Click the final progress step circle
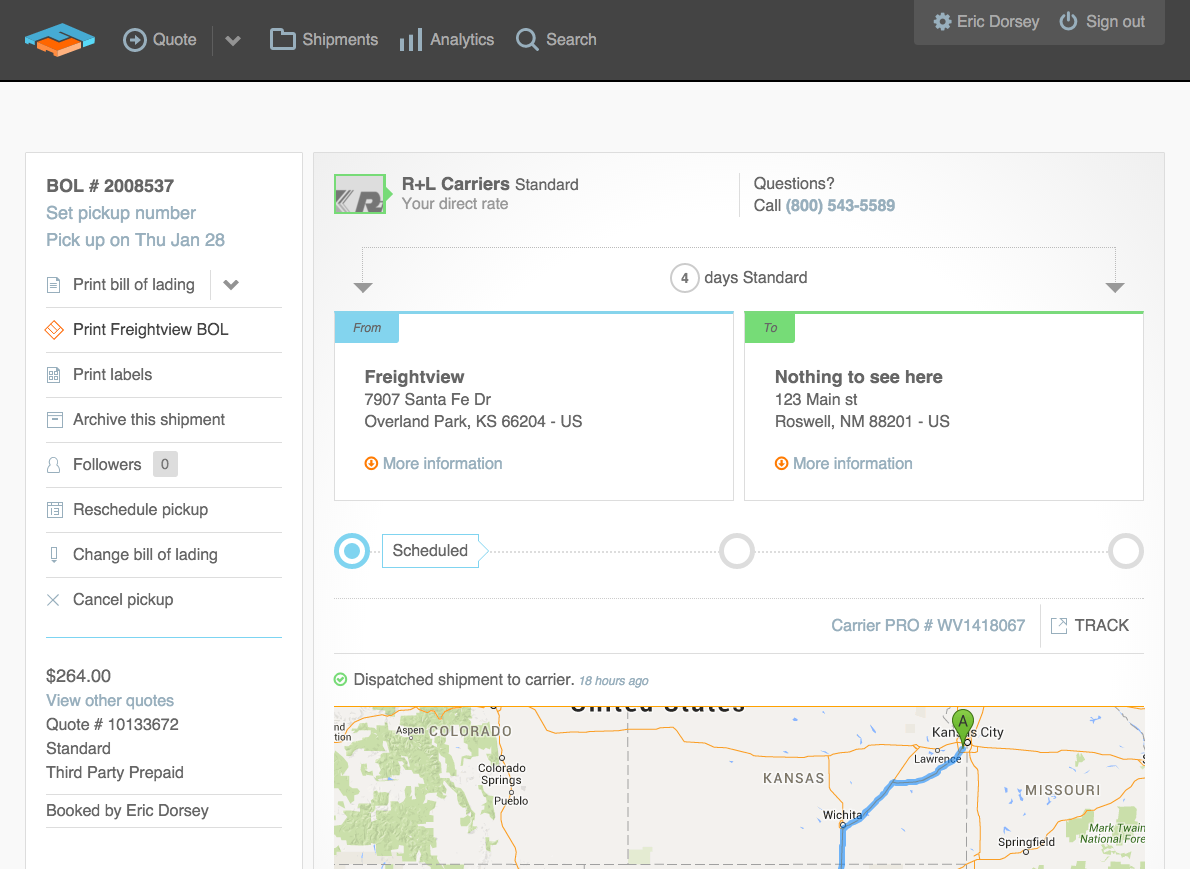Screen dimensions: 1190x869 point(1125,551)
